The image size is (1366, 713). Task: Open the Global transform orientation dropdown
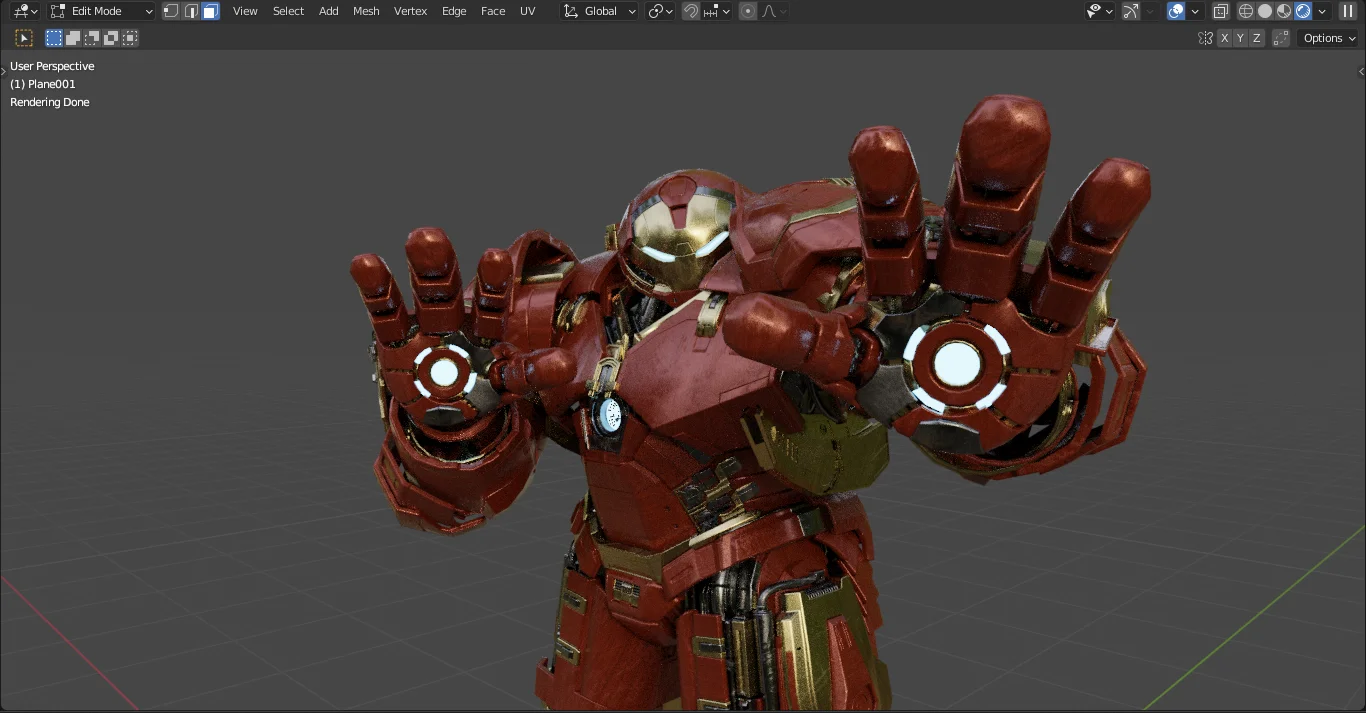click(598, 11)
